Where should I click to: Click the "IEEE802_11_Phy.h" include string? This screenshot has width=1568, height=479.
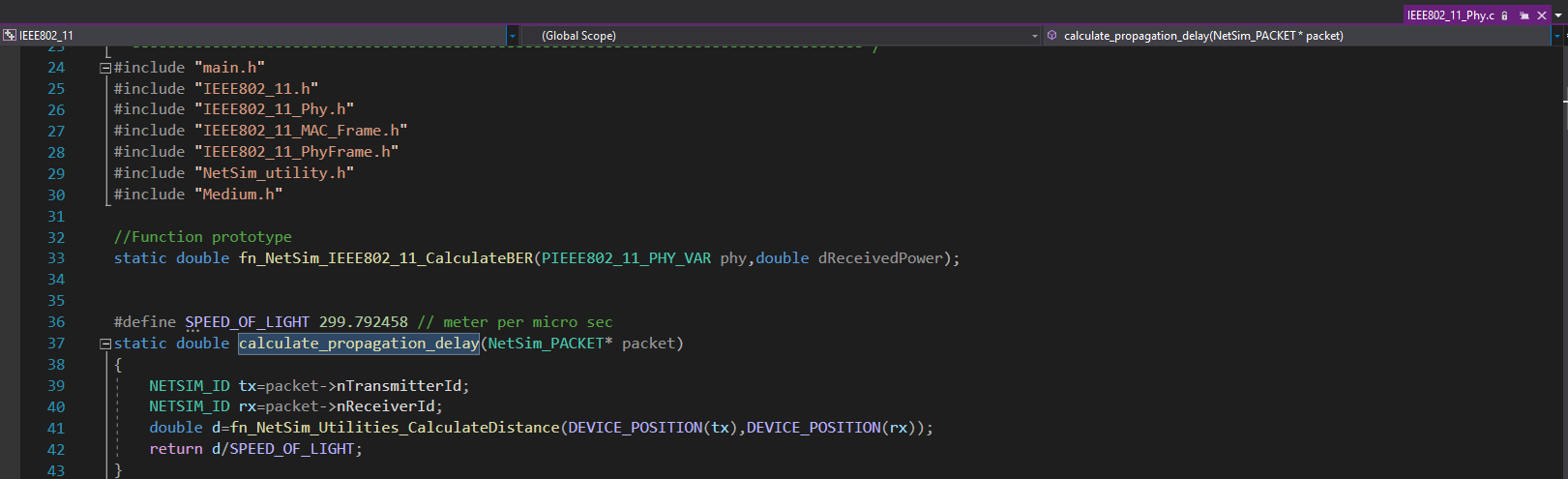point(274,109)
